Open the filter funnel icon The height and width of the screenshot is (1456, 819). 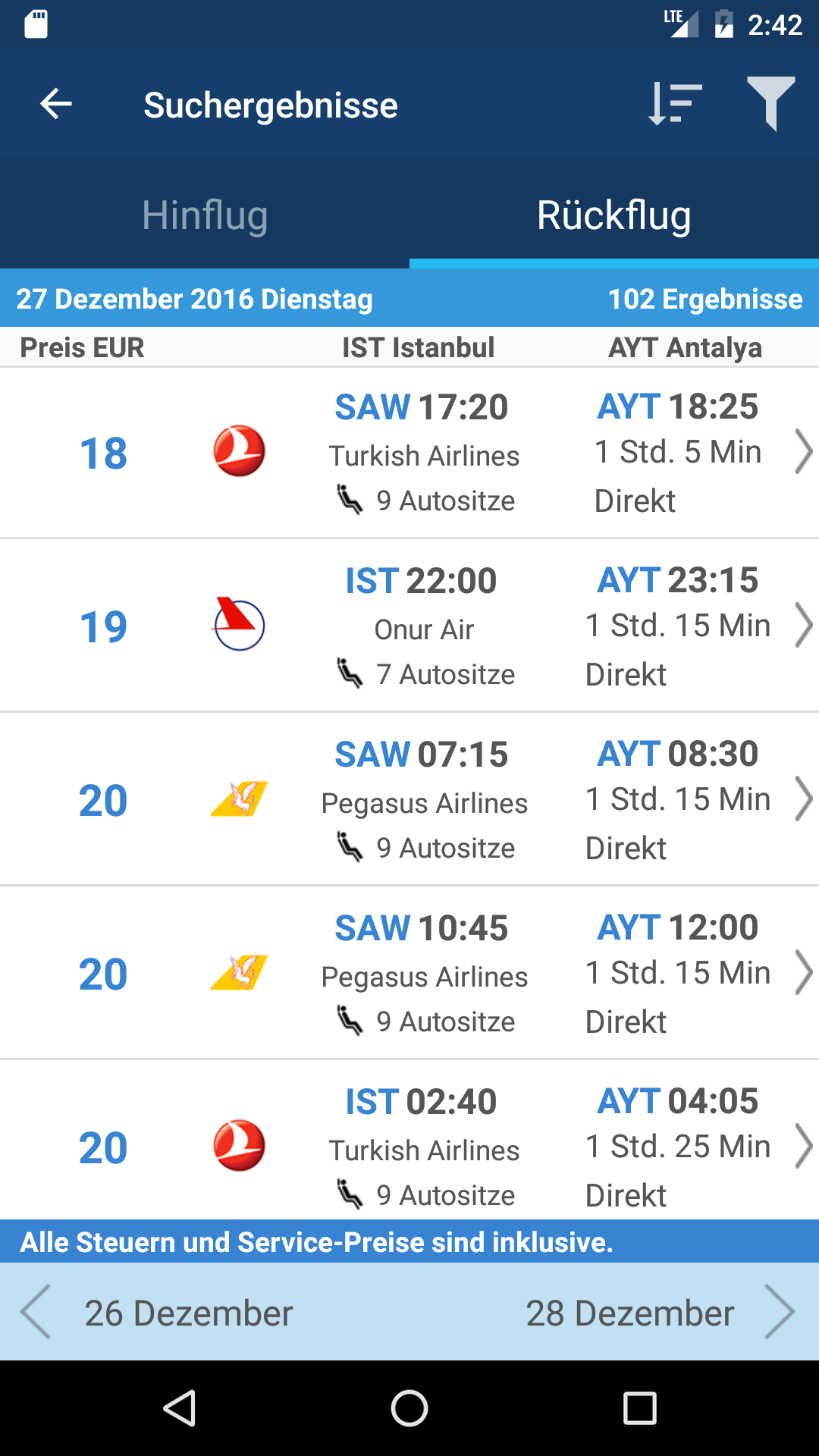(771, 104)
